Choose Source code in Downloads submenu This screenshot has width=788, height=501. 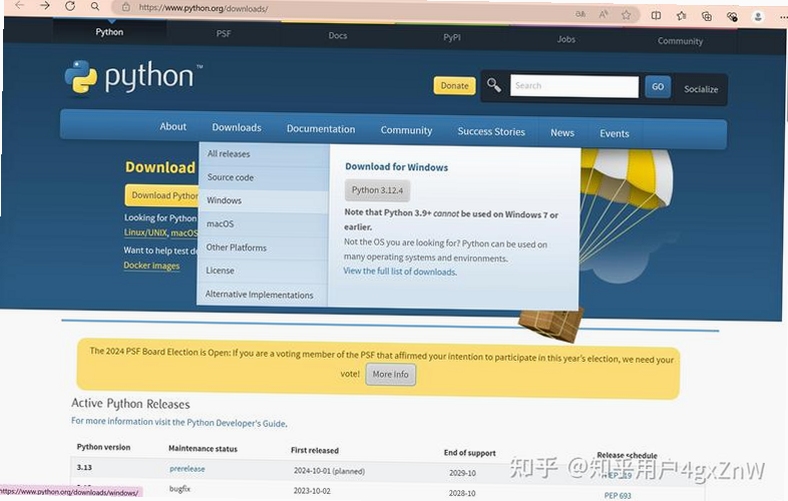click(264, 178)
